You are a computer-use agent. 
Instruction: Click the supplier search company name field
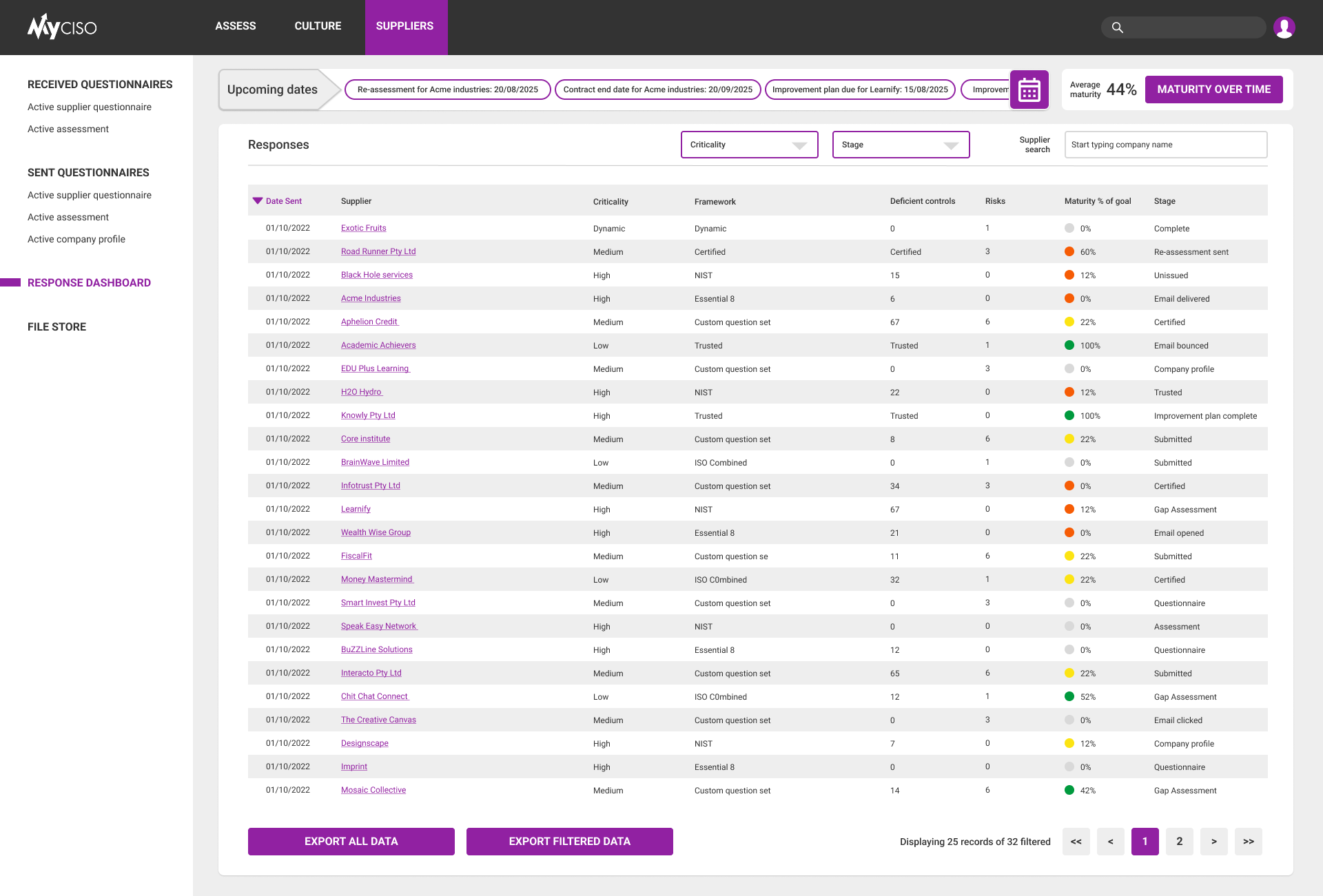1165,145
